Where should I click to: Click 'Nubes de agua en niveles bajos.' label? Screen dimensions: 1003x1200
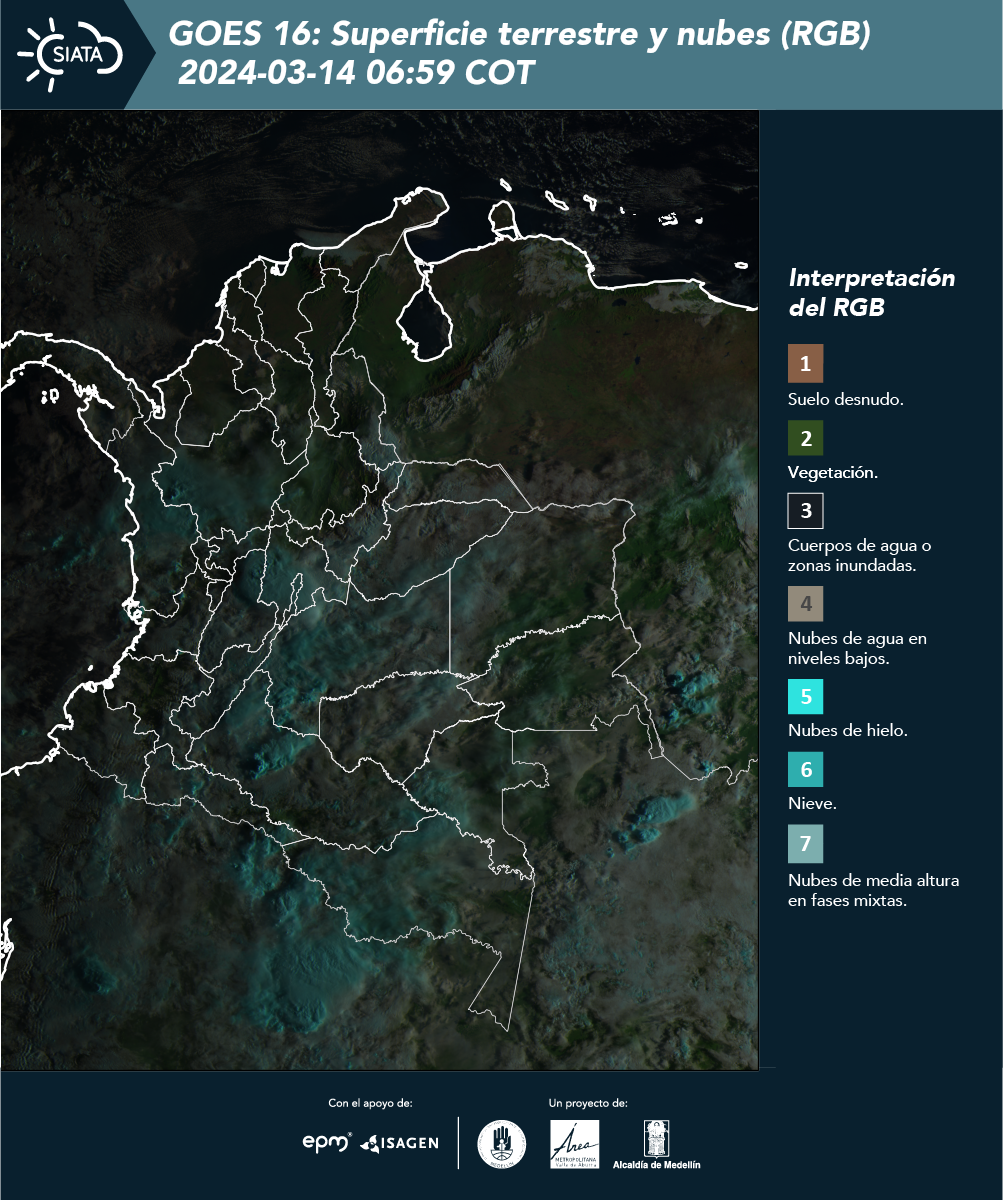pyautogui.click(x=857, y=648)
